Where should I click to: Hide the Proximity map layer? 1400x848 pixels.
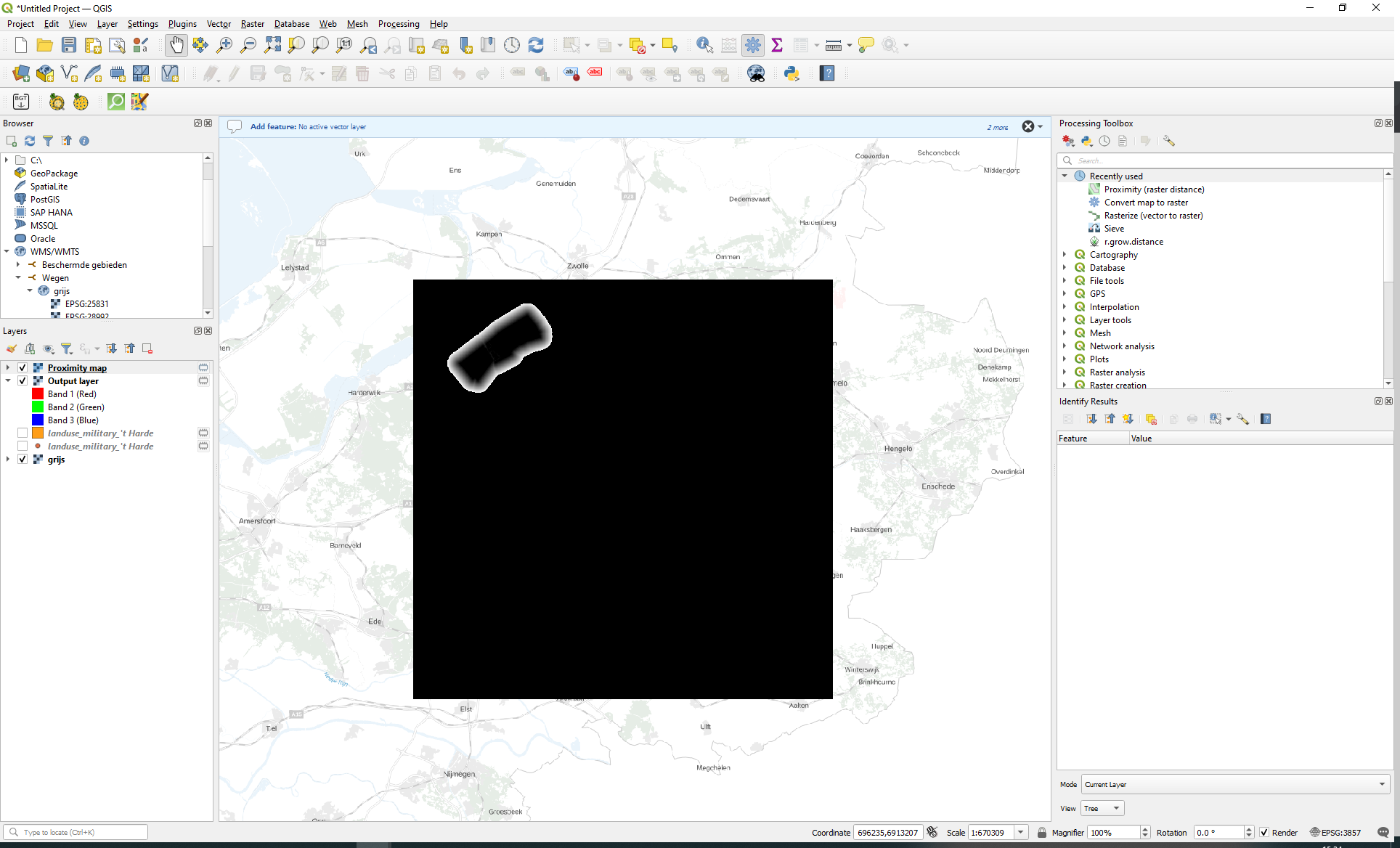(x=23, y=367)
